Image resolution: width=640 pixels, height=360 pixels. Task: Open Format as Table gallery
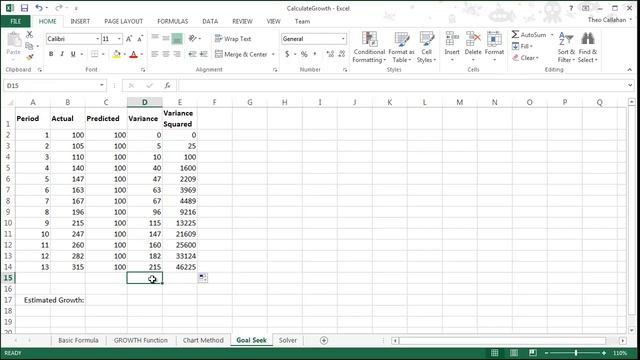click(401, 47)
